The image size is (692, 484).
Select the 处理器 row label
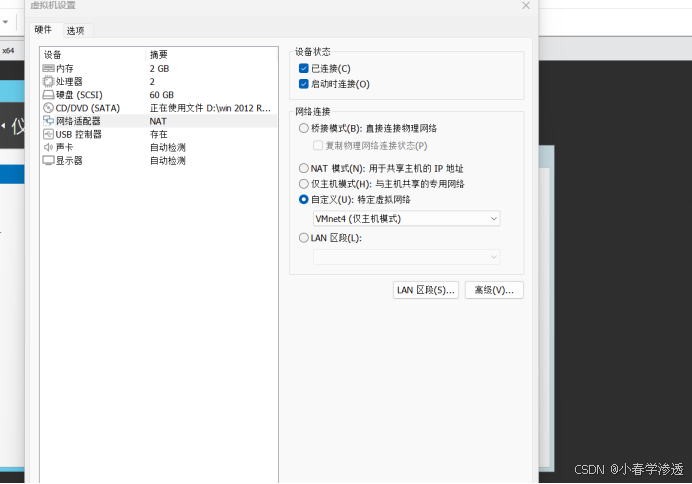tap(69, 82)
